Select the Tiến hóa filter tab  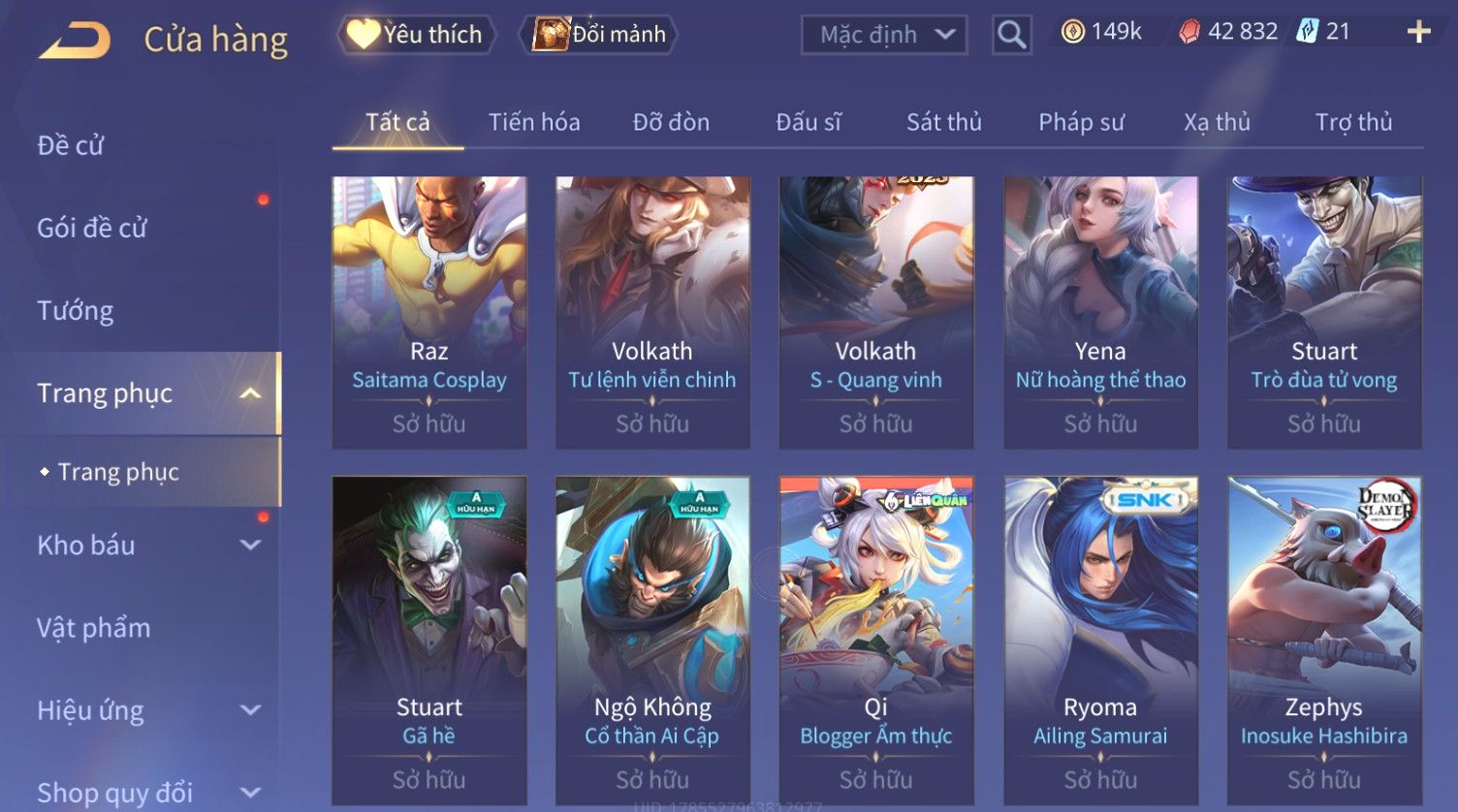pos(534,122)
